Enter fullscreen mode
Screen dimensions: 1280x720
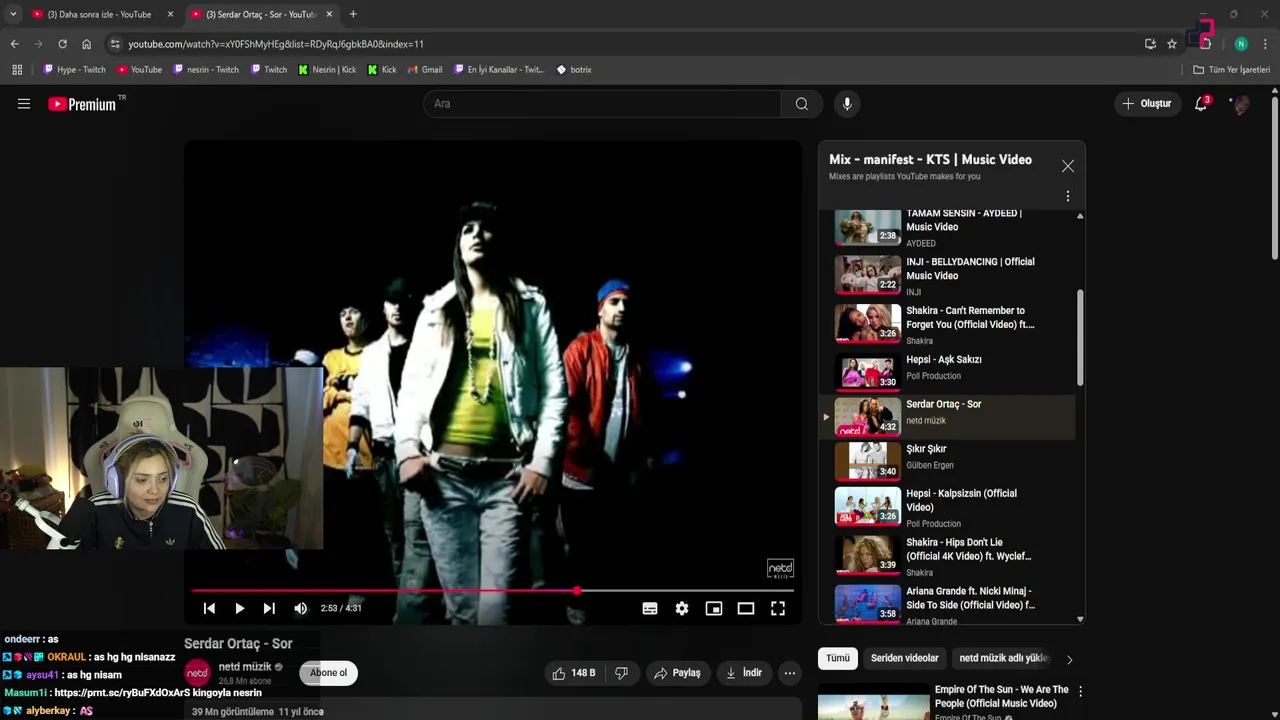778,608
